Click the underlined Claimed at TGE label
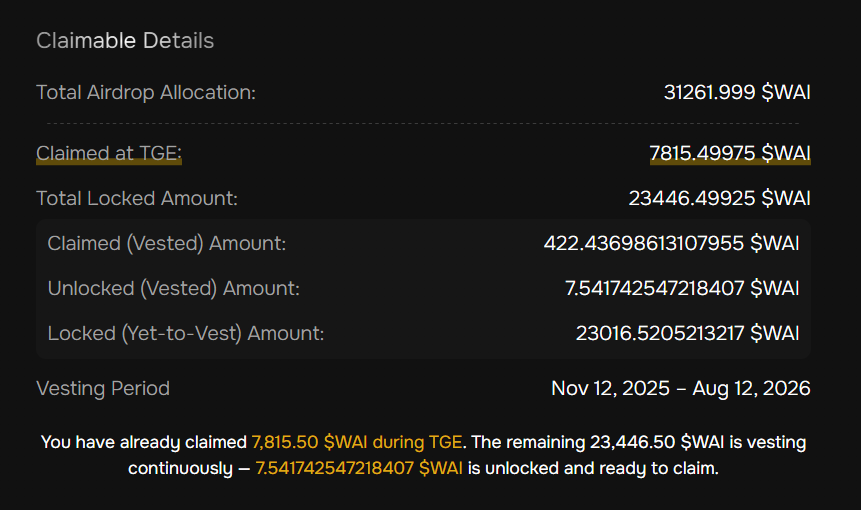 click(109, 153)
